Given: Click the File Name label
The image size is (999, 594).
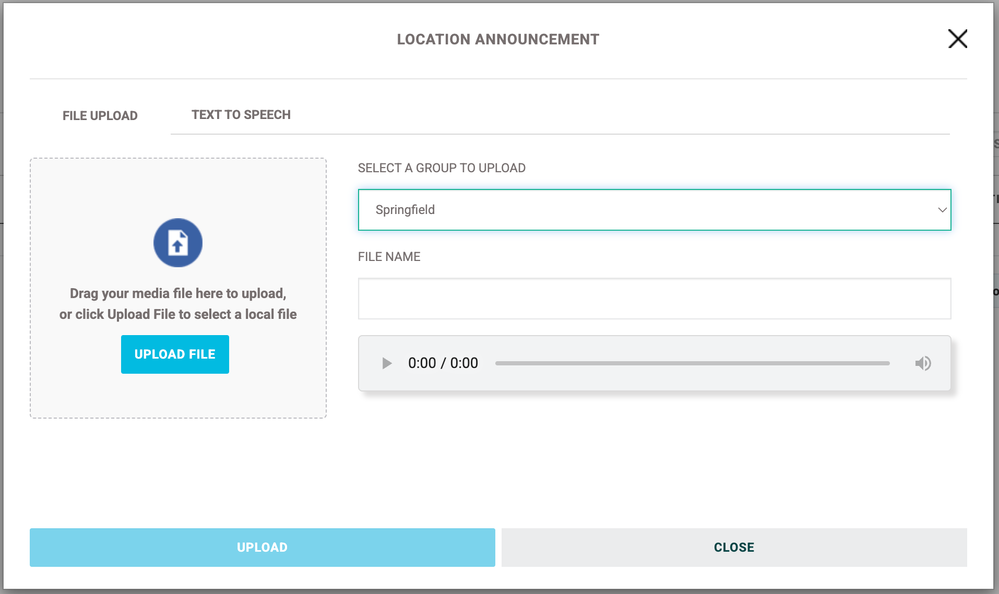Looking at the screenshot, I should [389, 257].
